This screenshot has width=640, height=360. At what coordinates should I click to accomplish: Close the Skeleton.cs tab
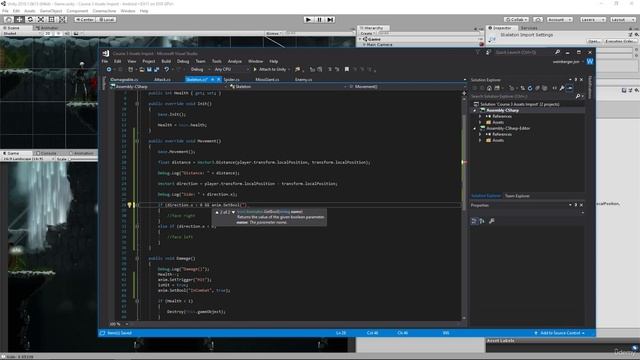(x=218, y=80)
